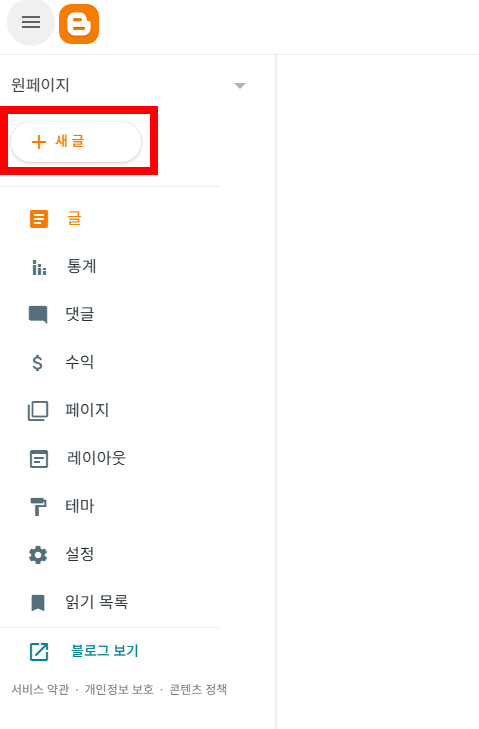Click the stats bar chart icon
Viewport: 479px width, 729px height.
(x=39, y=267)
